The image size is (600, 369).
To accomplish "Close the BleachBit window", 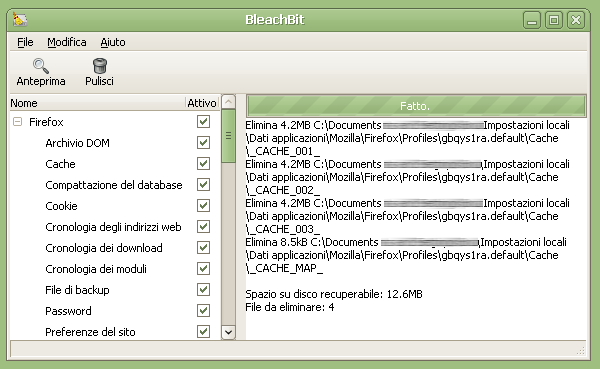I will (x=576, y=20).
